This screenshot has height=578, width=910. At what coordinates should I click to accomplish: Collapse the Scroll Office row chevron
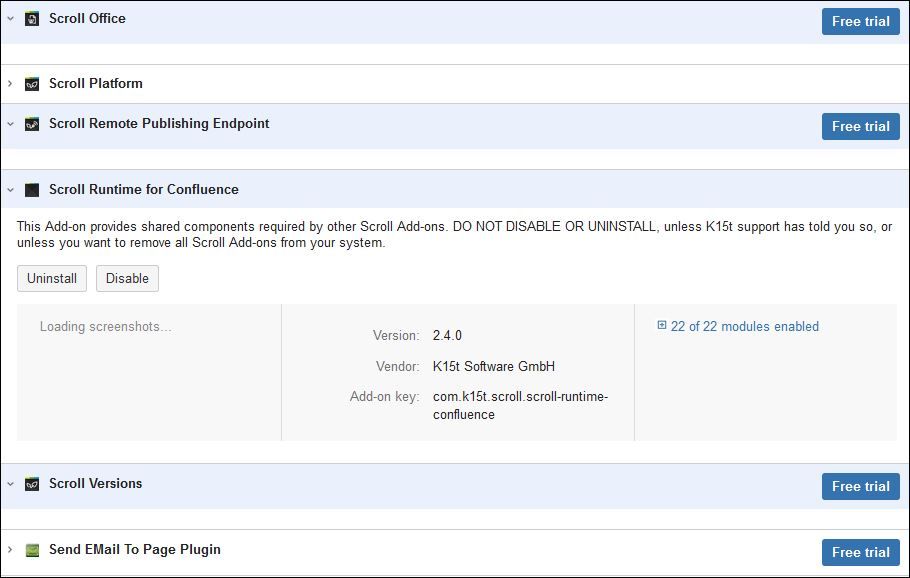click(x=10, y=19)
